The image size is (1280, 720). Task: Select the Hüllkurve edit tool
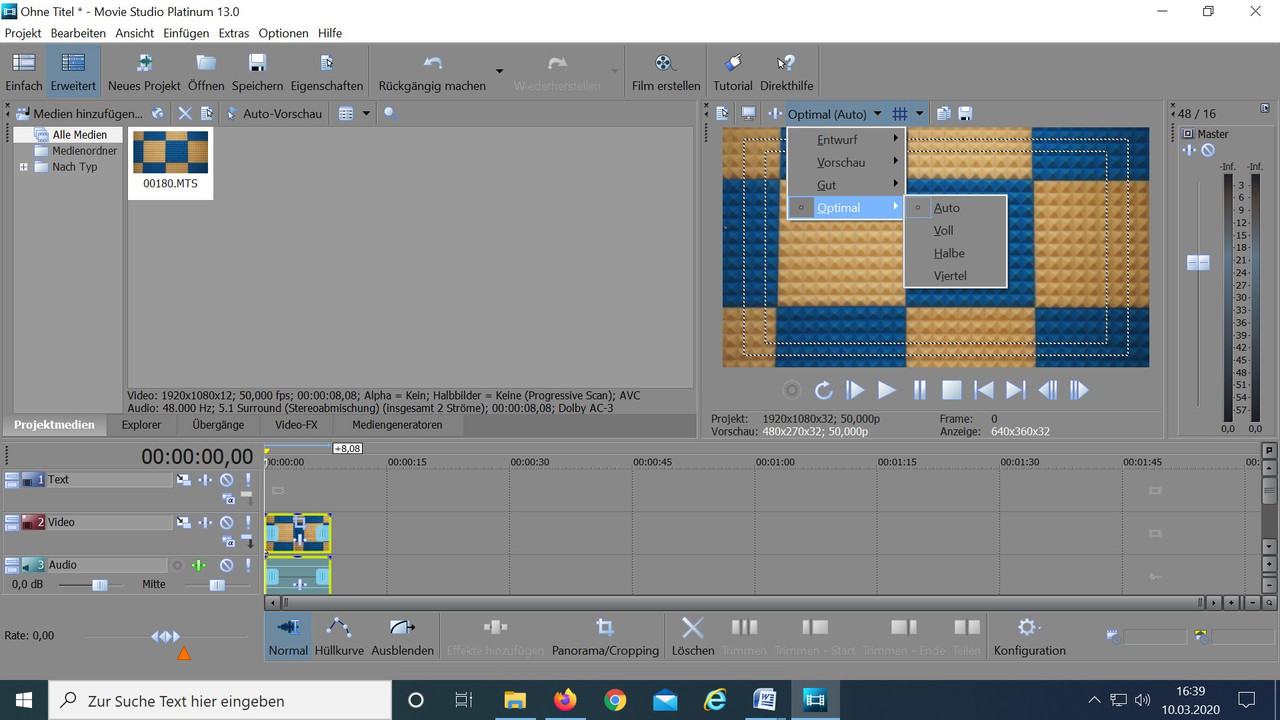coord(339,637)
